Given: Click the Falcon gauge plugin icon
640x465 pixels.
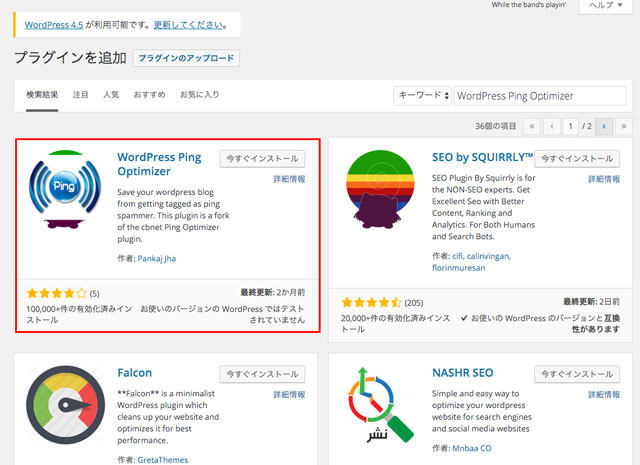Looking at the screenshot, I should [x=65, y=405].
